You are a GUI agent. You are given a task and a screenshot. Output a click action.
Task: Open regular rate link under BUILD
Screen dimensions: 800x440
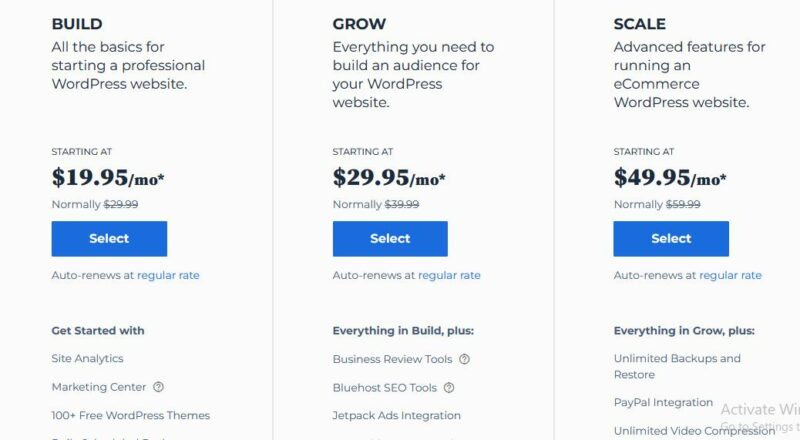click(x=168, y=275)
